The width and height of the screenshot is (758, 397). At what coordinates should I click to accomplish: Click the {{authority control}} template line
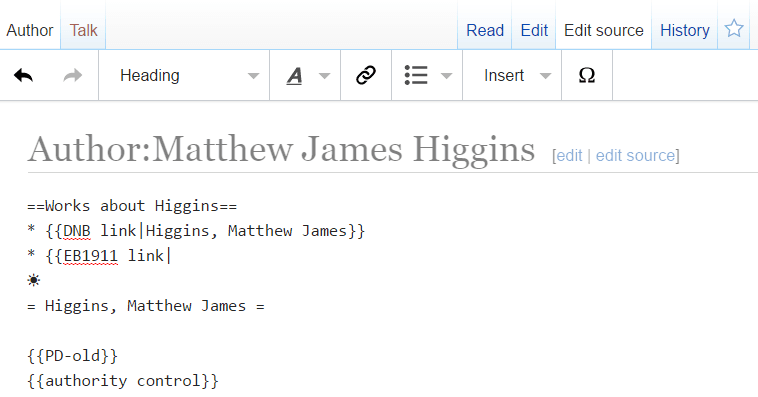[123, 381]
